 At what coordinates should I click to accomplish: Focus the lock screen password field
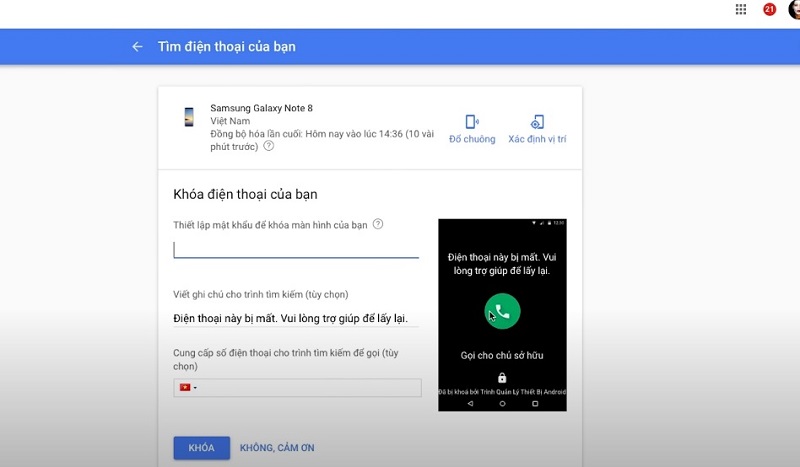coord(296,250)
